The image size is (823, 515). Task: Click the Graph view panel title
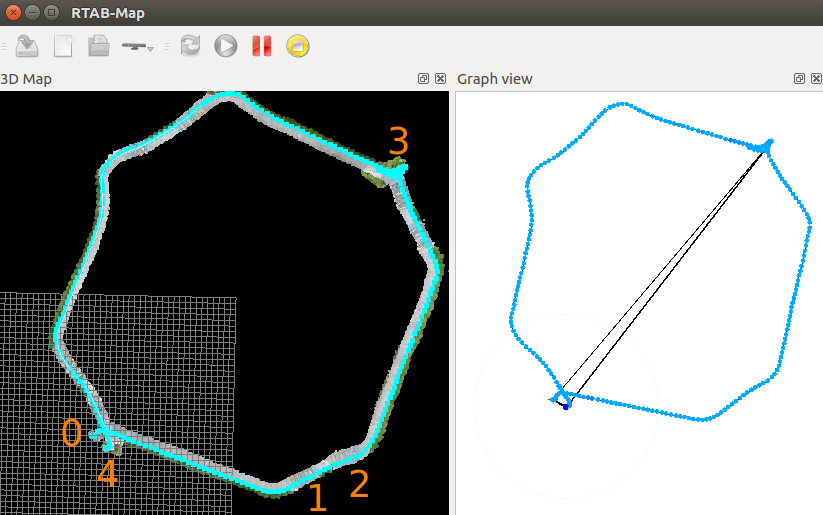[495, 79]
